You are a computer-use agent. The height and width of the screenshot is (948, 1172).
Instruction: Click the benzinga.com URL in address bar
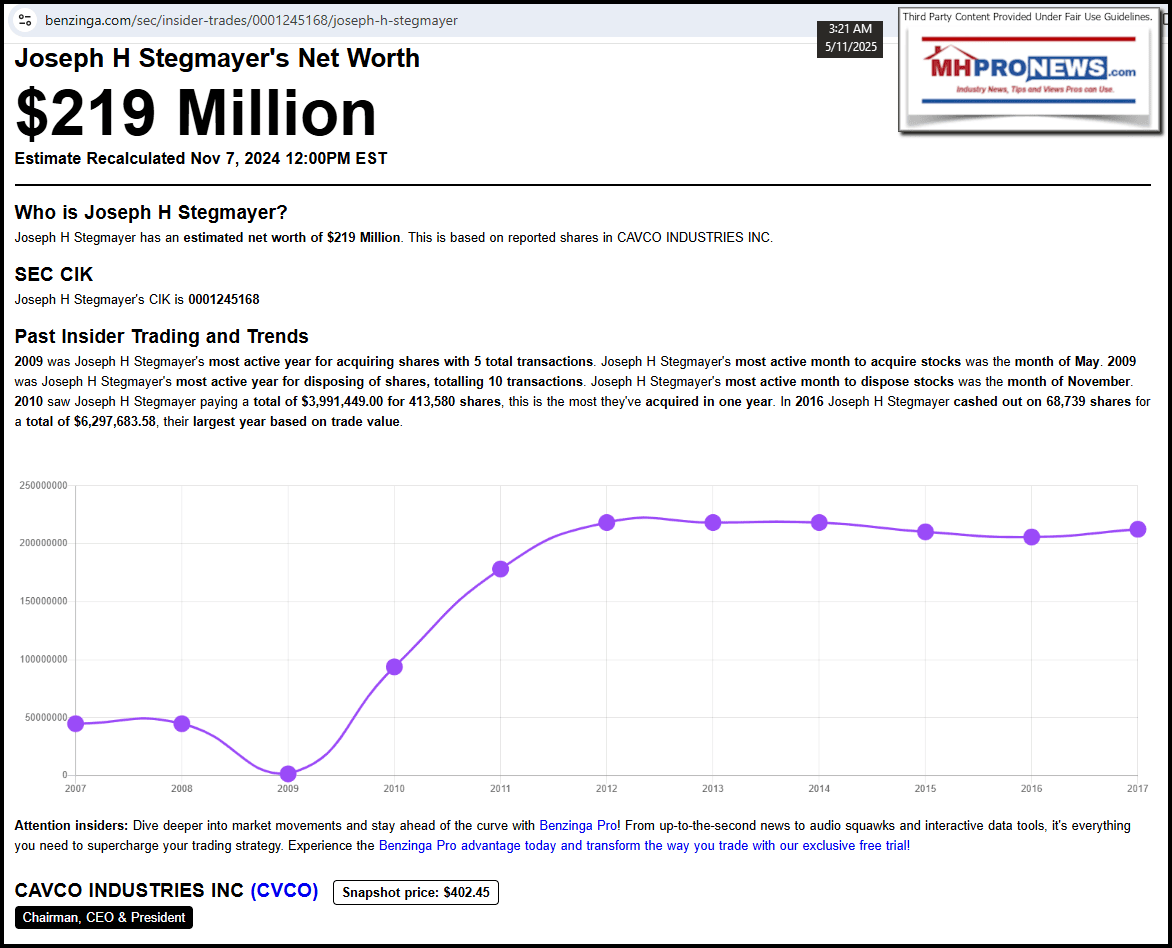pyautogui.click(x=251, y=20)
